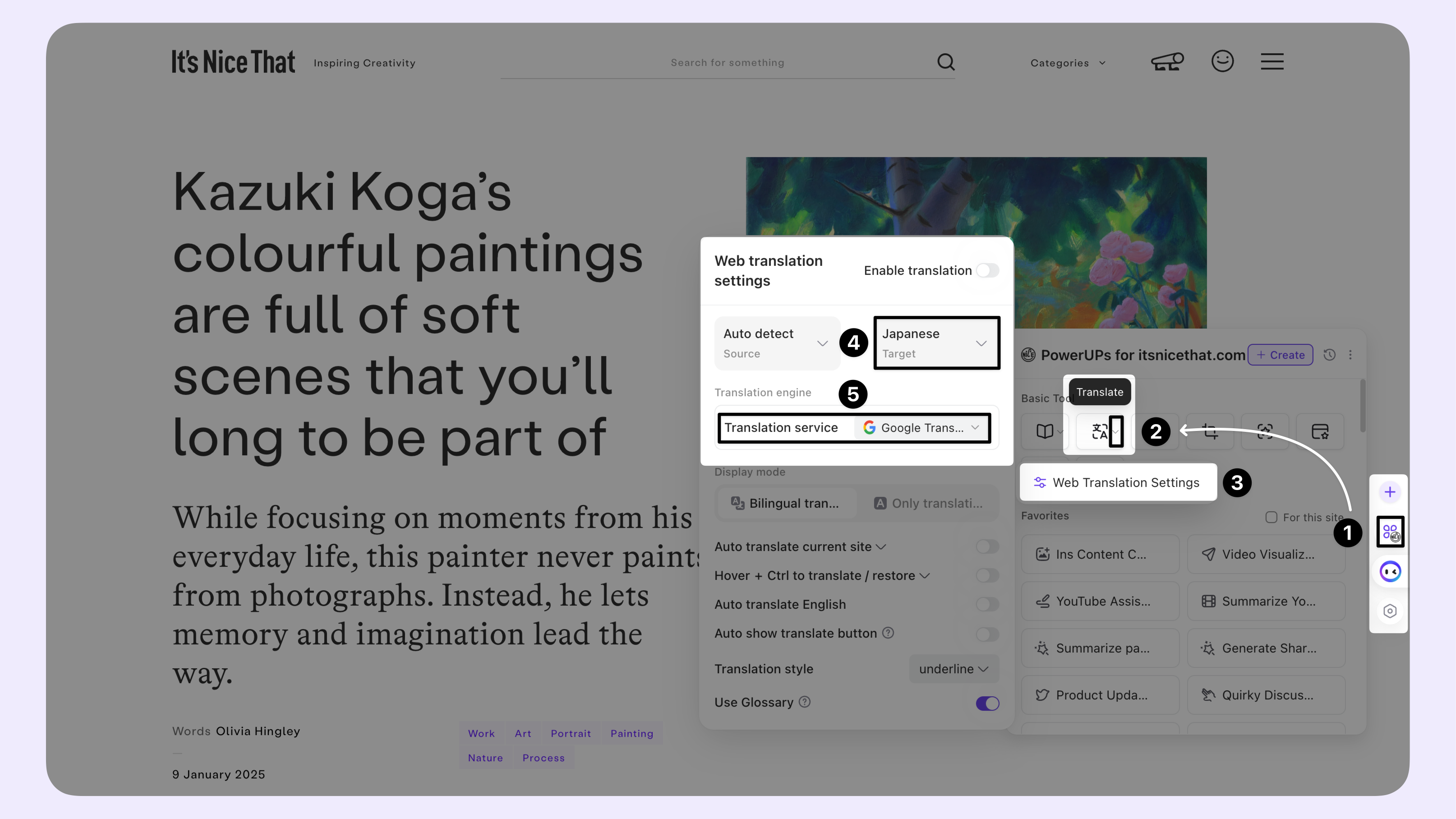Open the Summarize YouTube PowerUP
This screenshot has width=1456, height=819.
[1265, 601]
